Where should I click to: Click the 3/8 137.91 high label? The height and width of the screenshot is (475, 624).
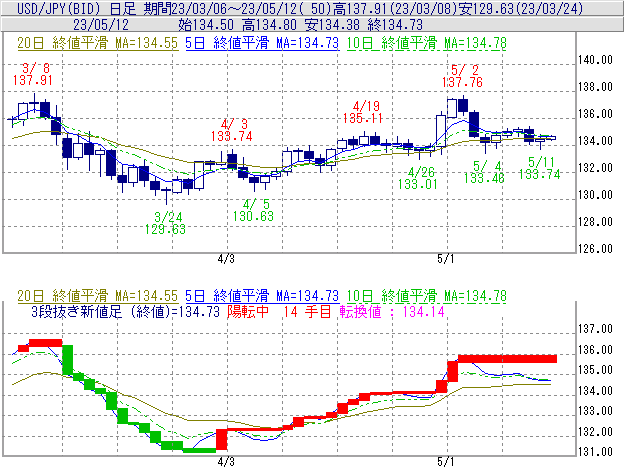coord(33,74)
